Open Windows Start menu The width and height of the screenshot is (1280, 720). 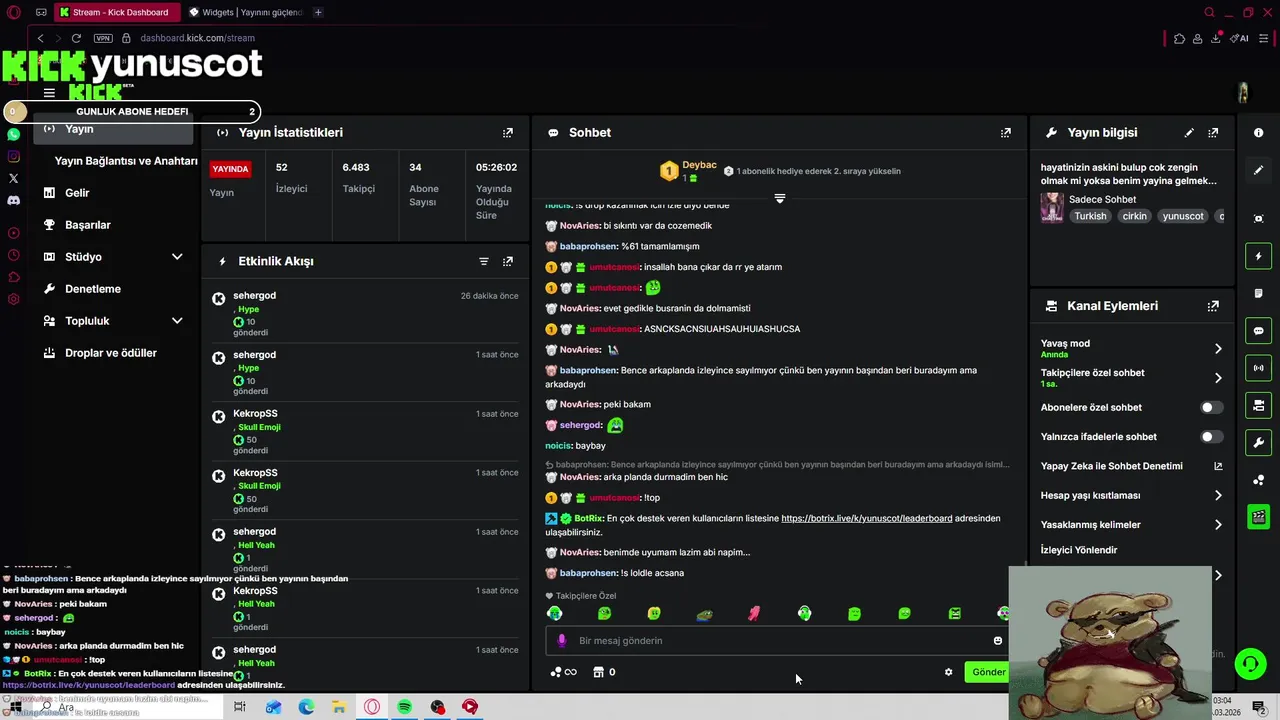16,707
